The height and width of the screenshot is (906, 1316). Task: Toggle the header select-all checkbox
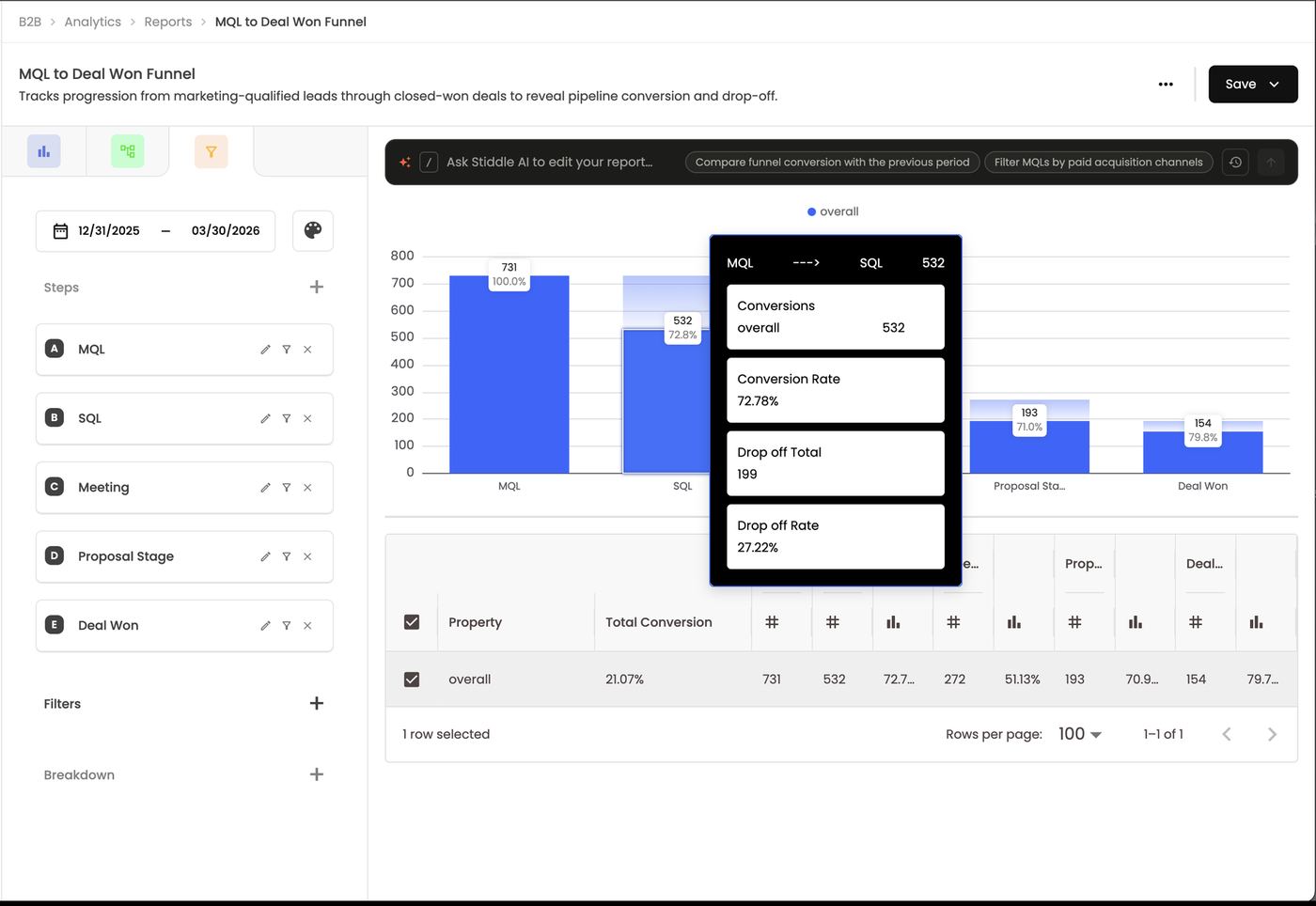click(x=412, y=622)
